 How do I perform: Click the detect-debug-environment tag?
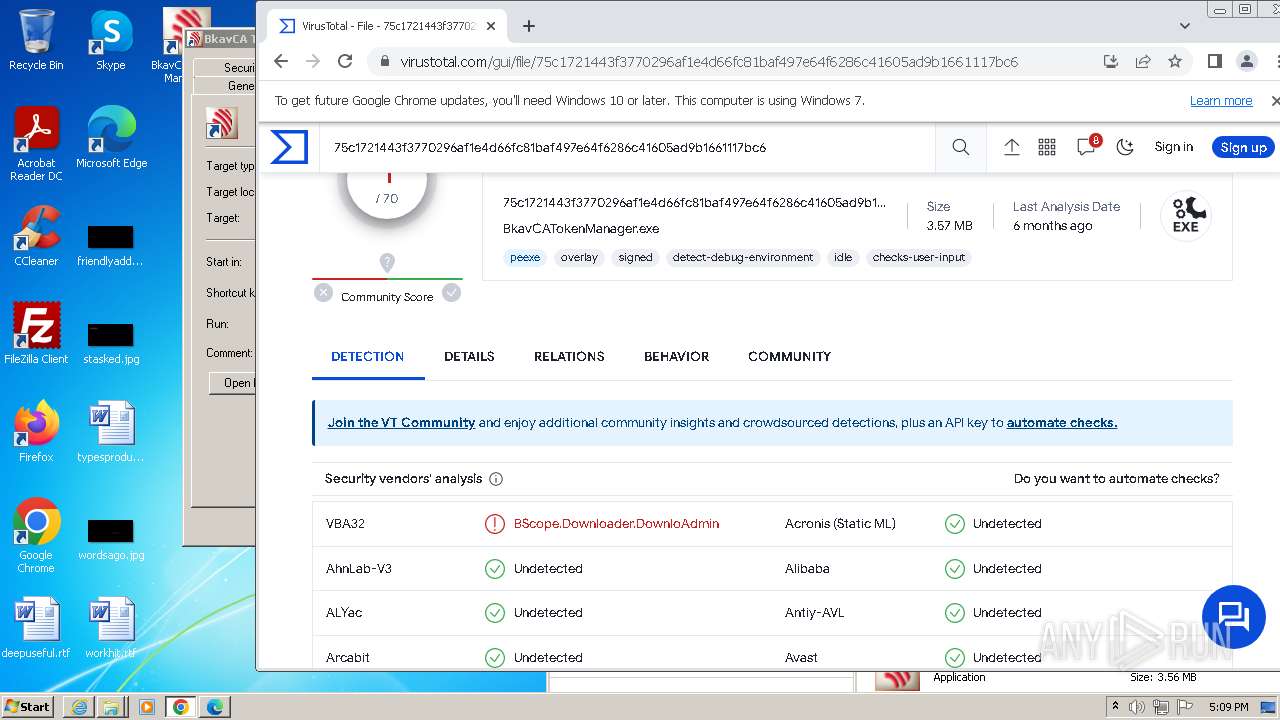[743, 257]
